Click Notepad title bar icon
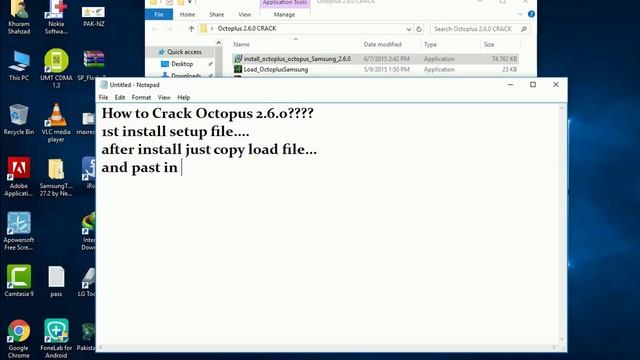 104,85
